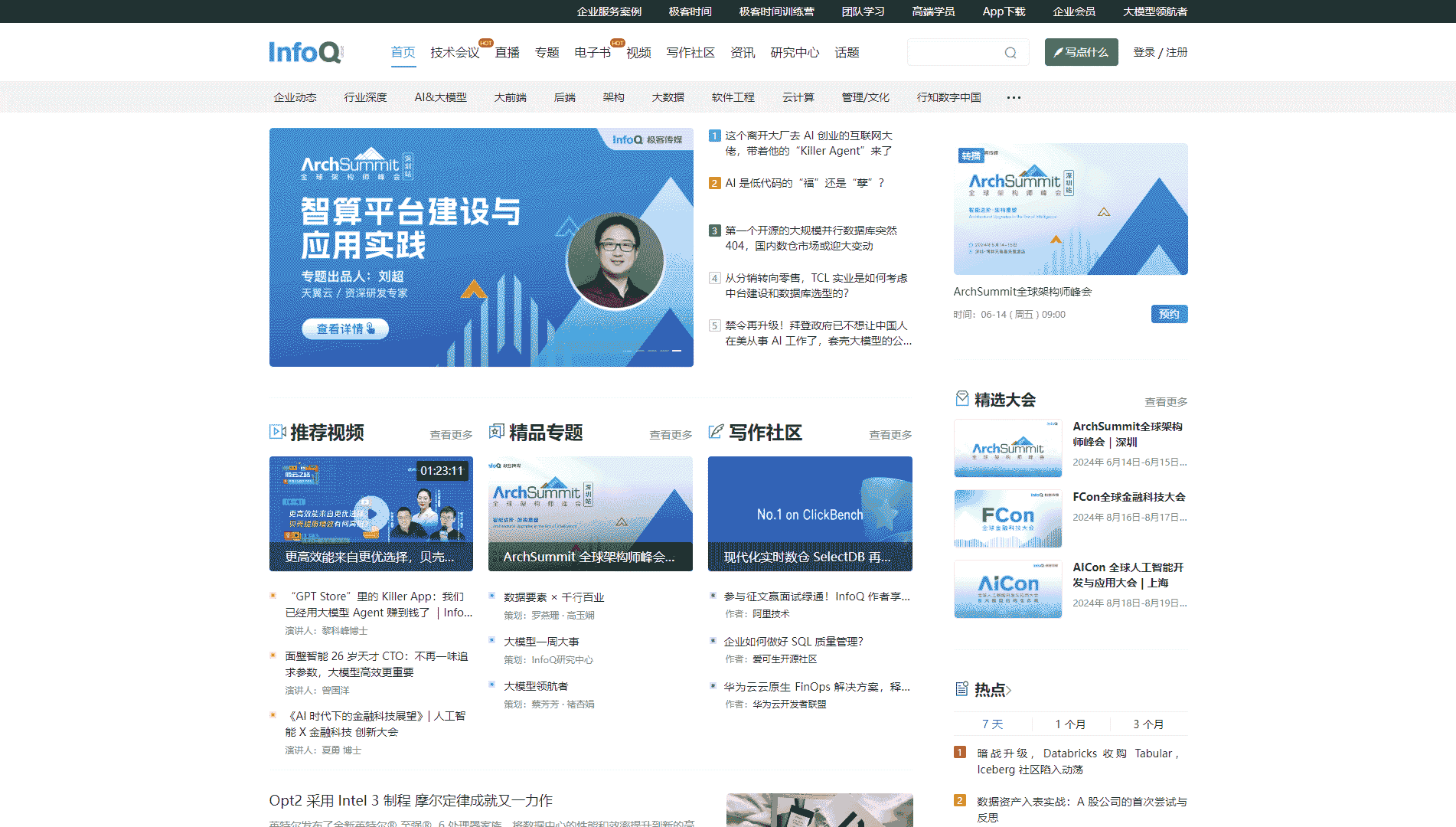Screen dimensions: 1456x827
Task: Open 极客时间训练营 top link
Action: click(x=776, y=11)
